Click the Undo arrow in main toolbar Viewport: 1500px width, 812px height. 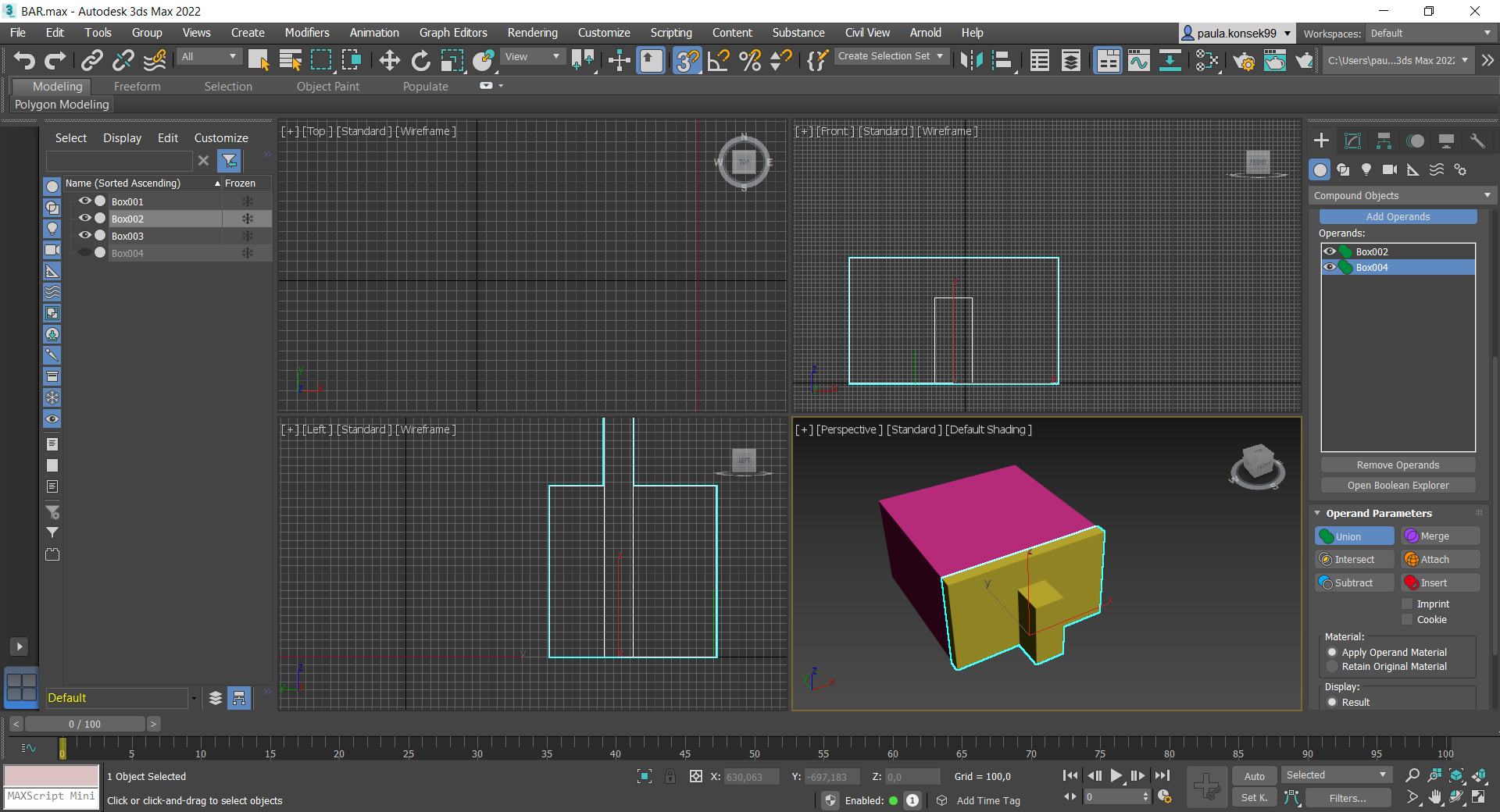[x=25, y=60]
